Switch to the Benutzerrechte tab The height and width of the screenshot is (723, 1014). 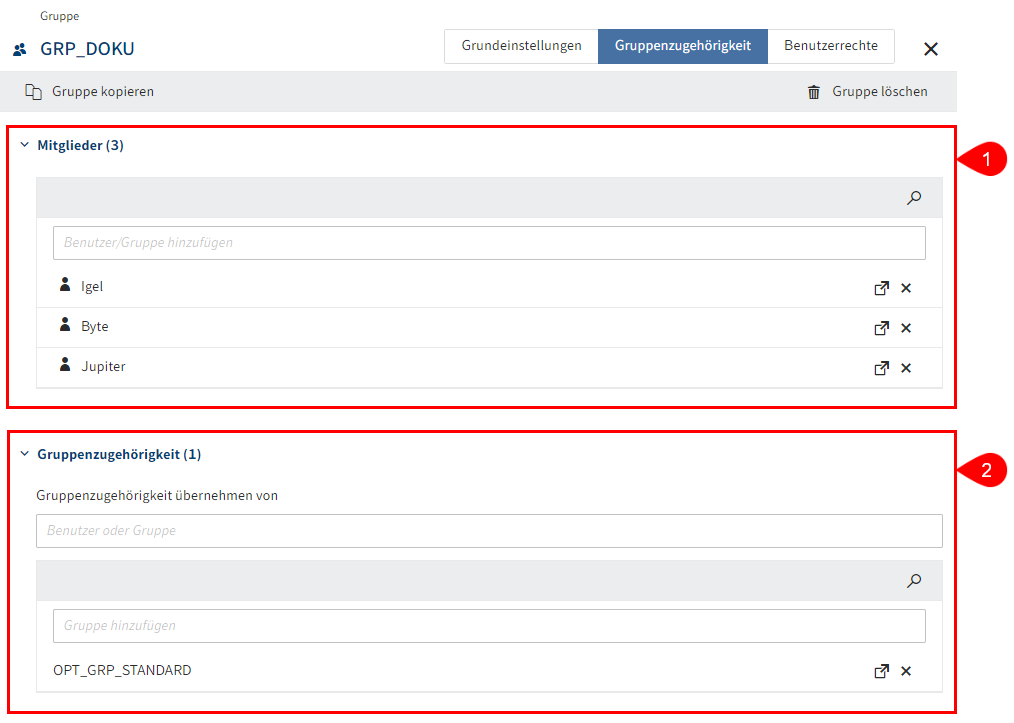point(830,46)
